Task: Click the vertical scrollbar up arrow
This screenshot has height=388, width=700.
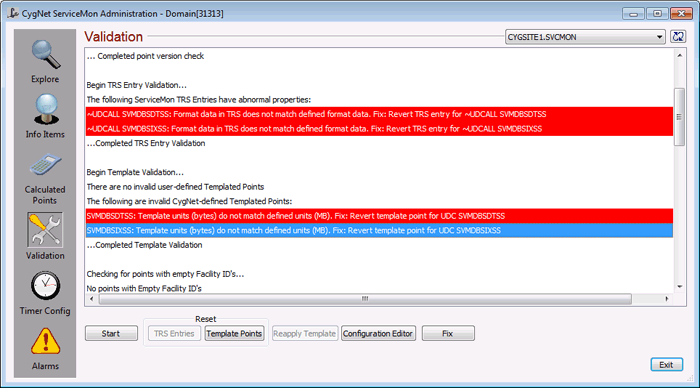Action: tap(679, 55)
